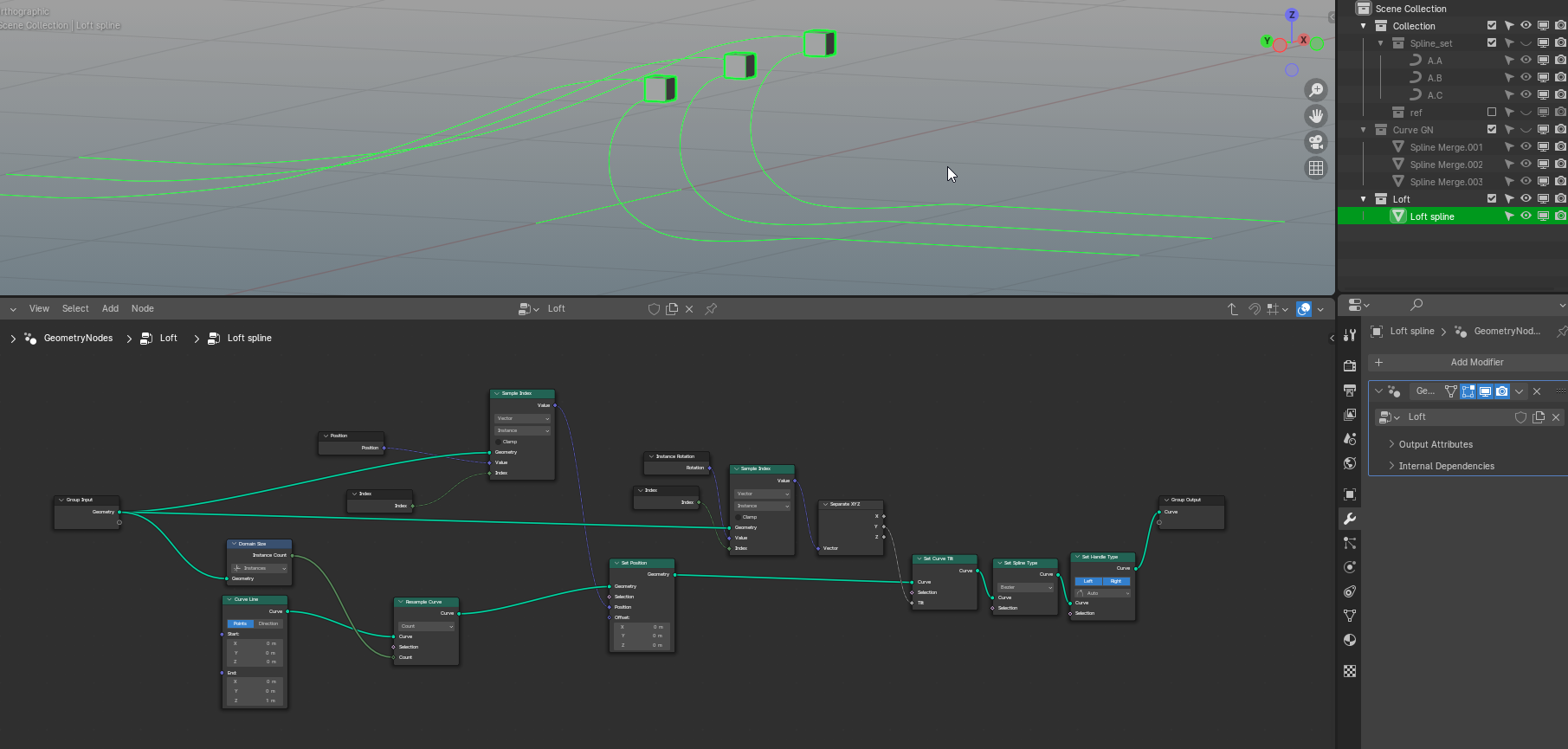
Task: Toggle the camera view icon in viewport
Action: tap(1316, 142)
